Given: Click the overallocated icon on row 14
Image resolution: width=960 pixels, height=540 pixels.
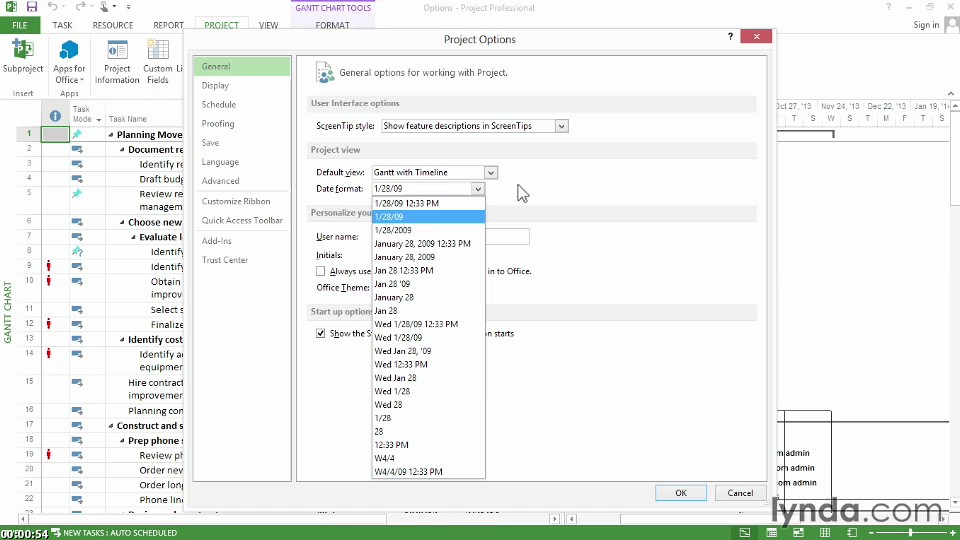Looking at the screenshot, I should (x=49, y=353).
